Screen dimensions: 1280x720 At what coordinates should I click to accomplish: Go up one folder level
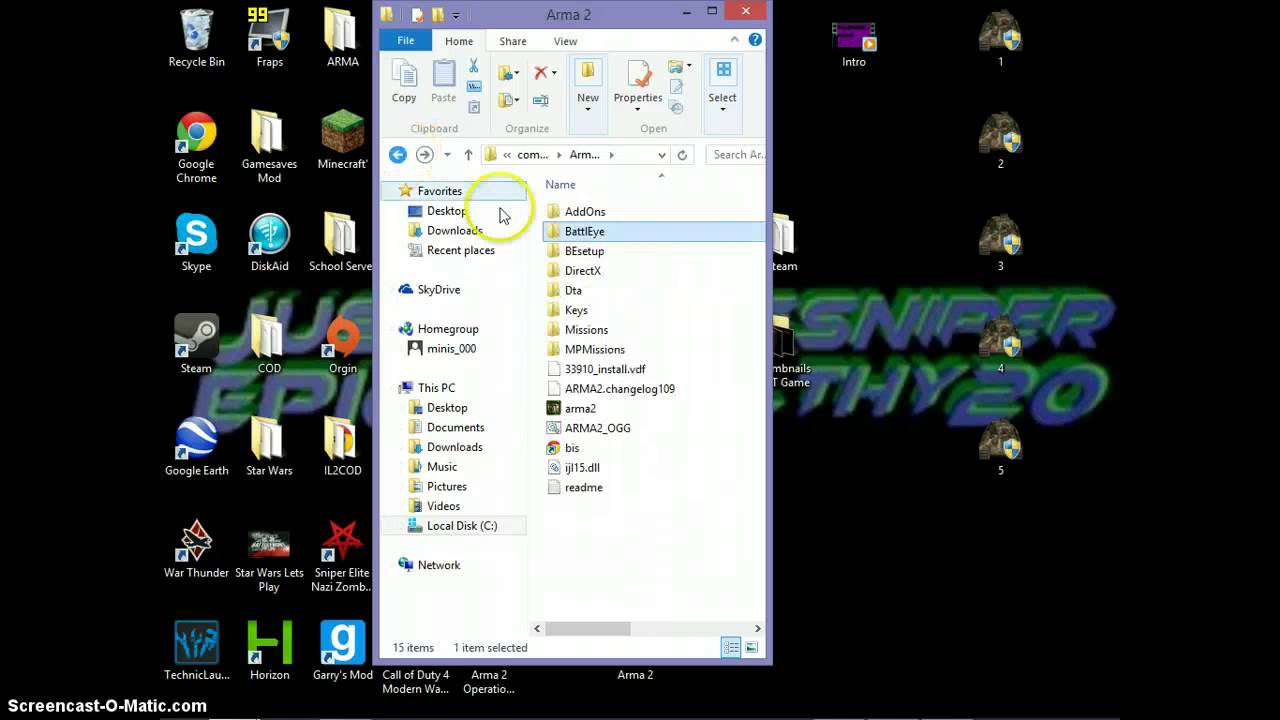tap(468, 155)
